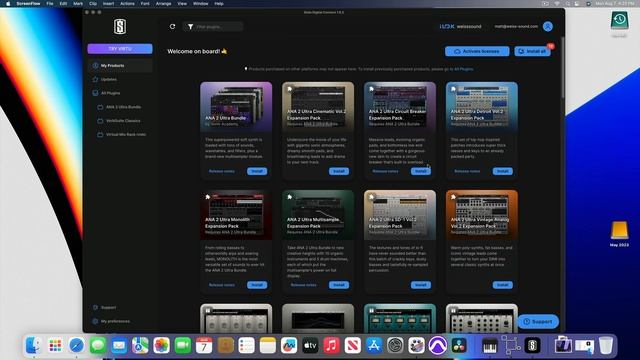The height and width of the screenshot is (360, 640).
Task: Click the bookmark icon on the Detroit Vol.2 card
Action: [x=453, y=89]
